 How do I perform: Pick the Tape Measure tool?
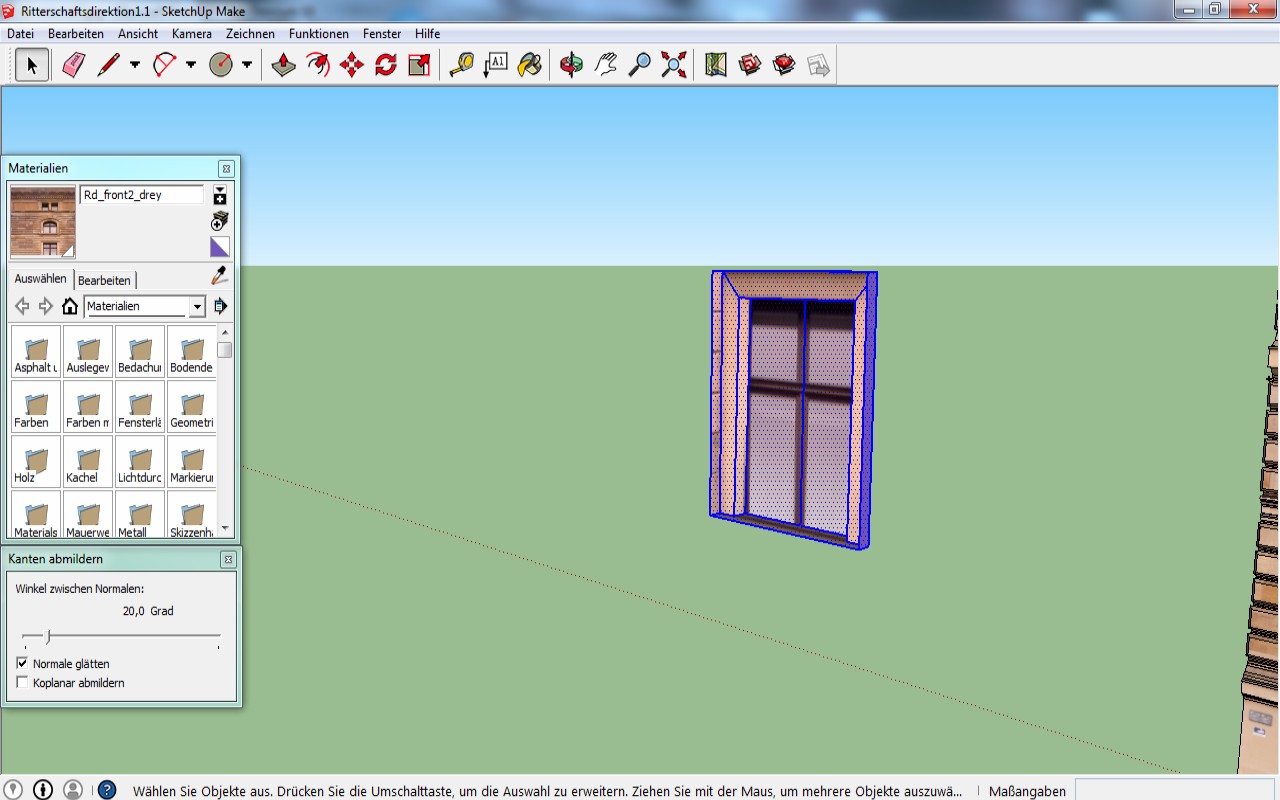(x=461, y=66)
